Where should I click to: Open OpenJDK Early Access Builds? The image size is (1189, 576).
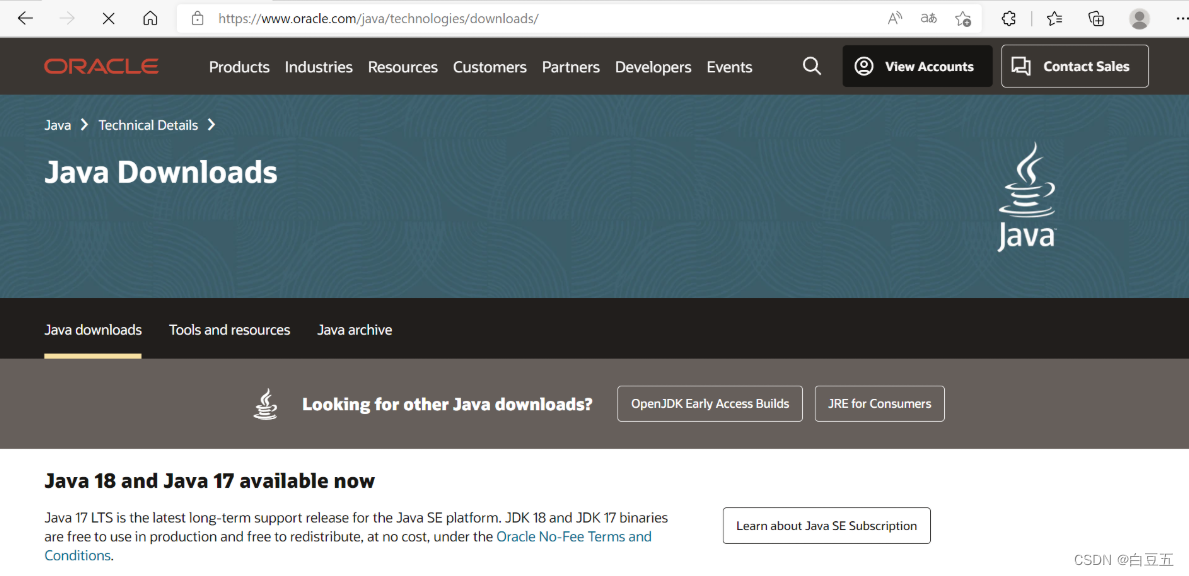coord(710,403)
